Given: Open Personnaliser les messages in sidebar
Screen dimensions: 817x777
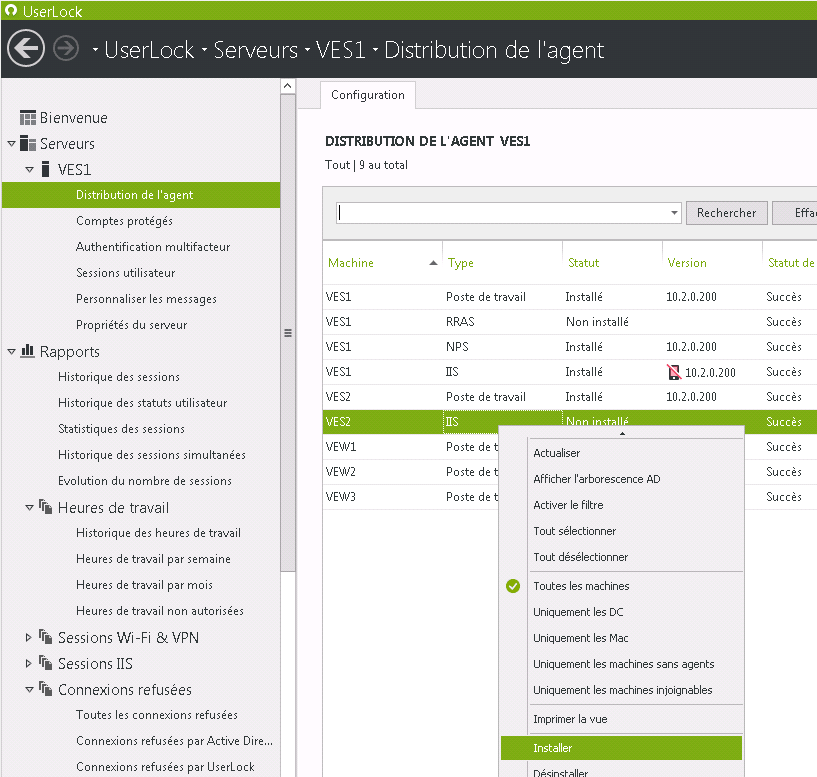Looking at the screenshot, I should point(146,299).
